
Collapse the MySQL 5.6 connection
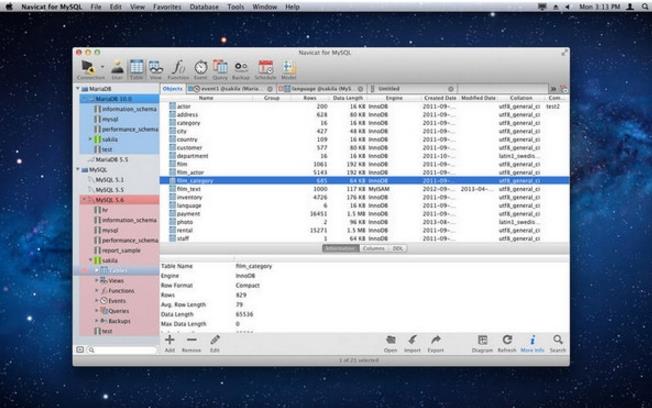tap(84, 200)
